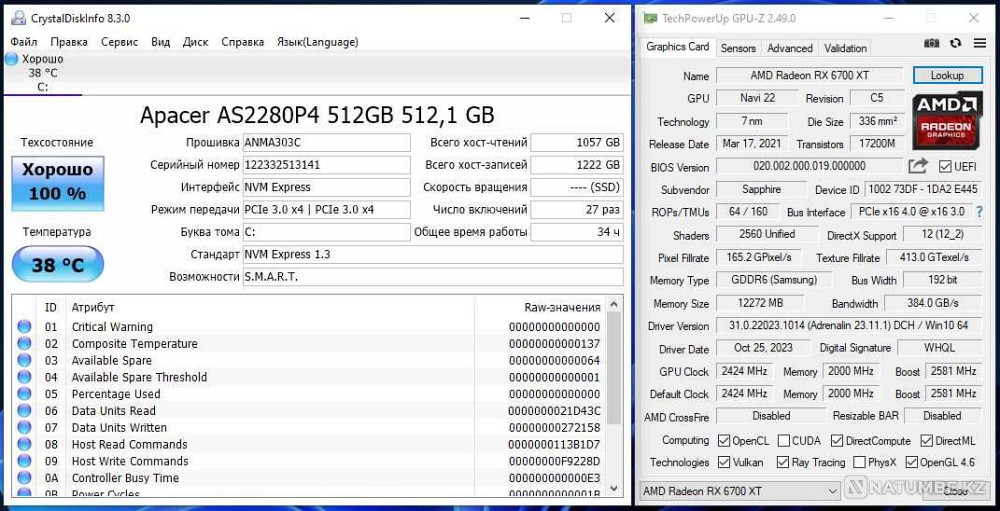This screenshot has width=1000, height=511.
Task: Click the status orb for Data Units Written
Action: 24,427
